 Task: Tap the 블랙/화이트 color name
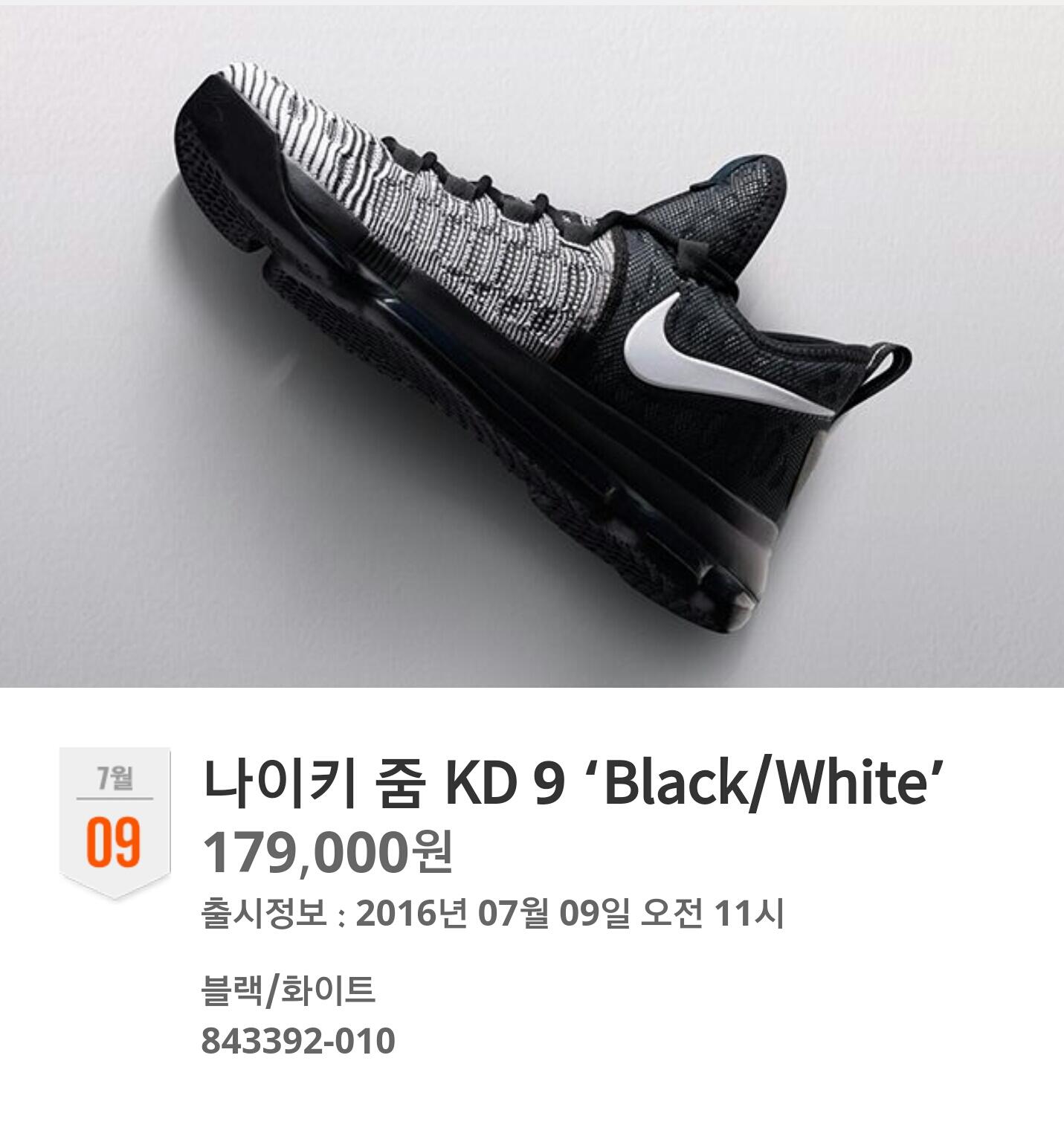[x=288, y=991]
